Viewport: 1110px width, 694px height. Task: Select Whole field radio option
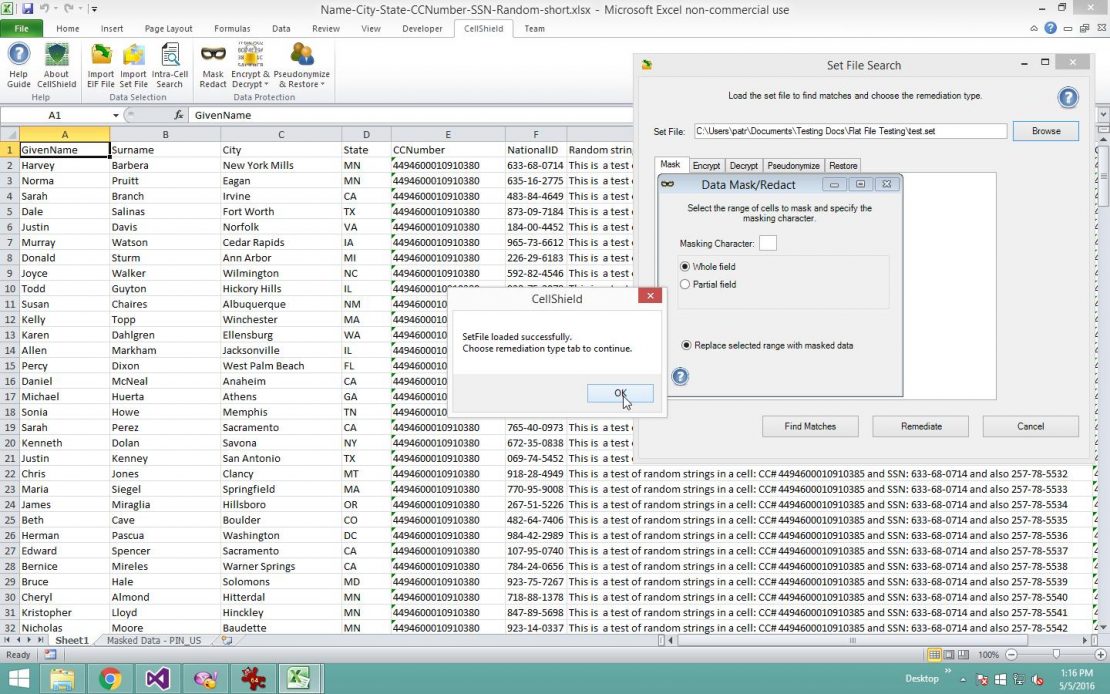click(x=685, y=266)
